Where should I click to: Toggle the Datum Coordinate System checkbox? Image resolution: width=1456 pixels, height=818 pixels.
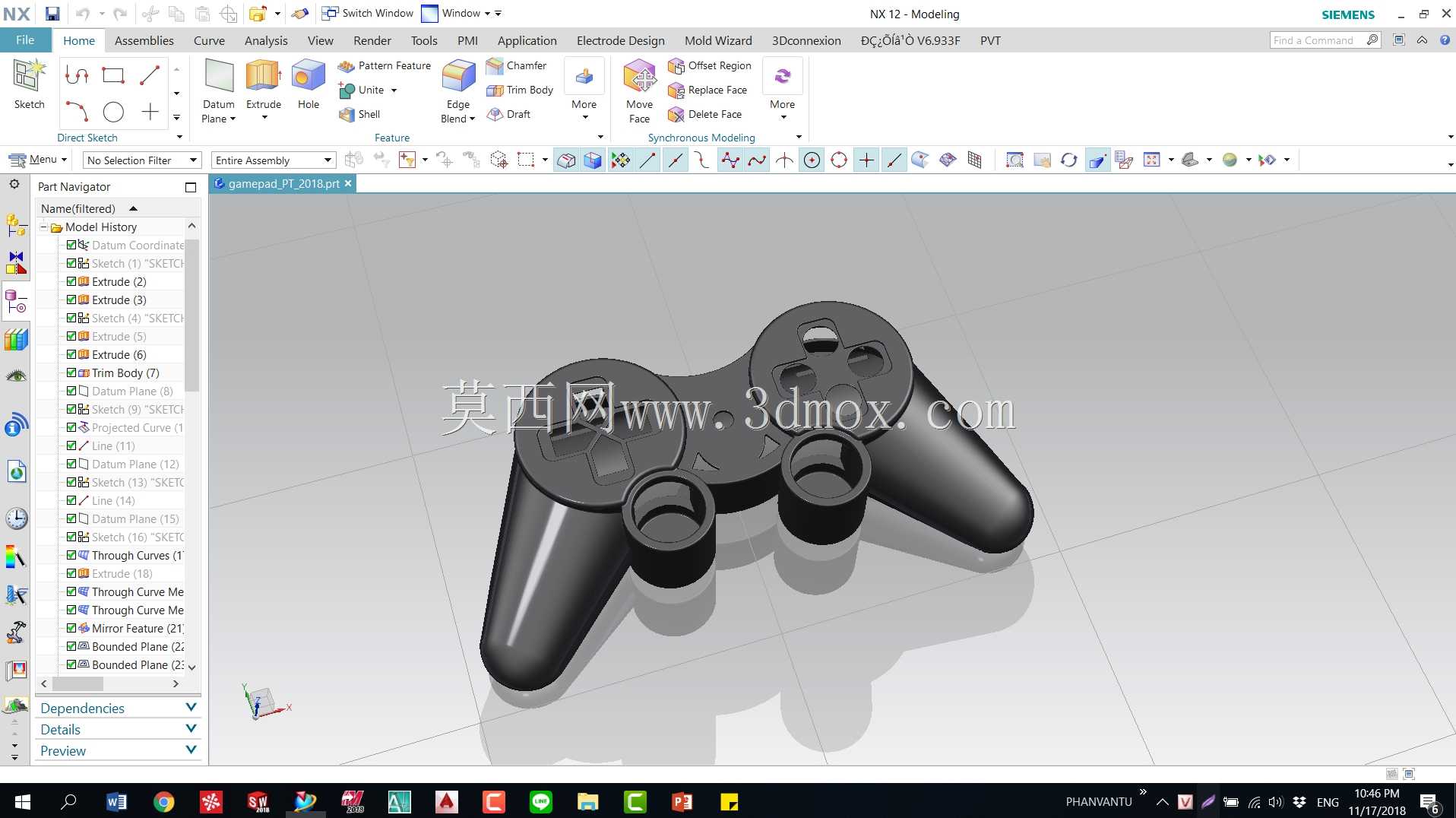click(x=71, y=245)
